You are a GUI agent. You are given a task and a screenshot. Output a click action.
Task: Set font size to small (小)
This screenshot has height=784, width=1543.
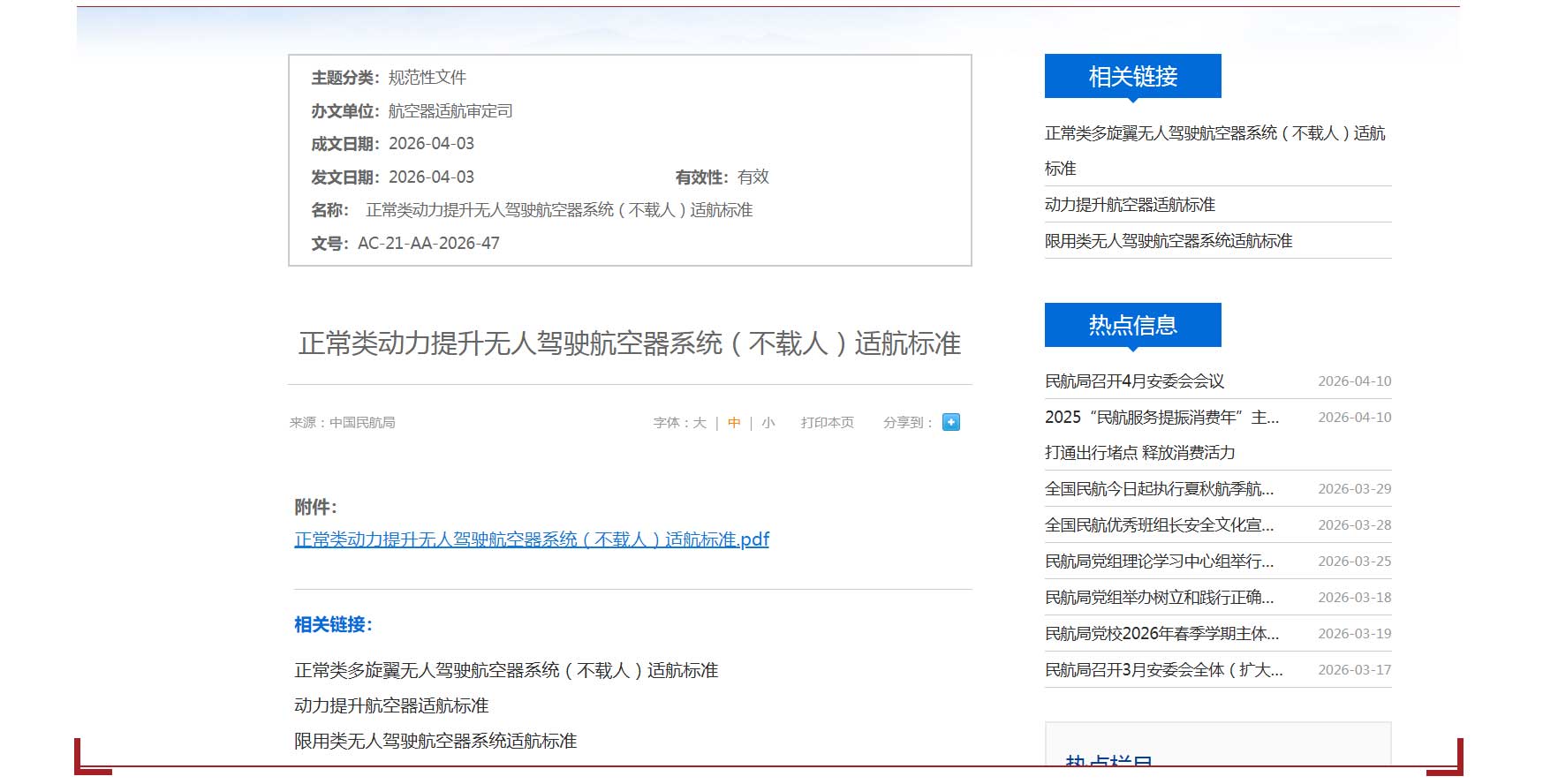coord(768,423)
